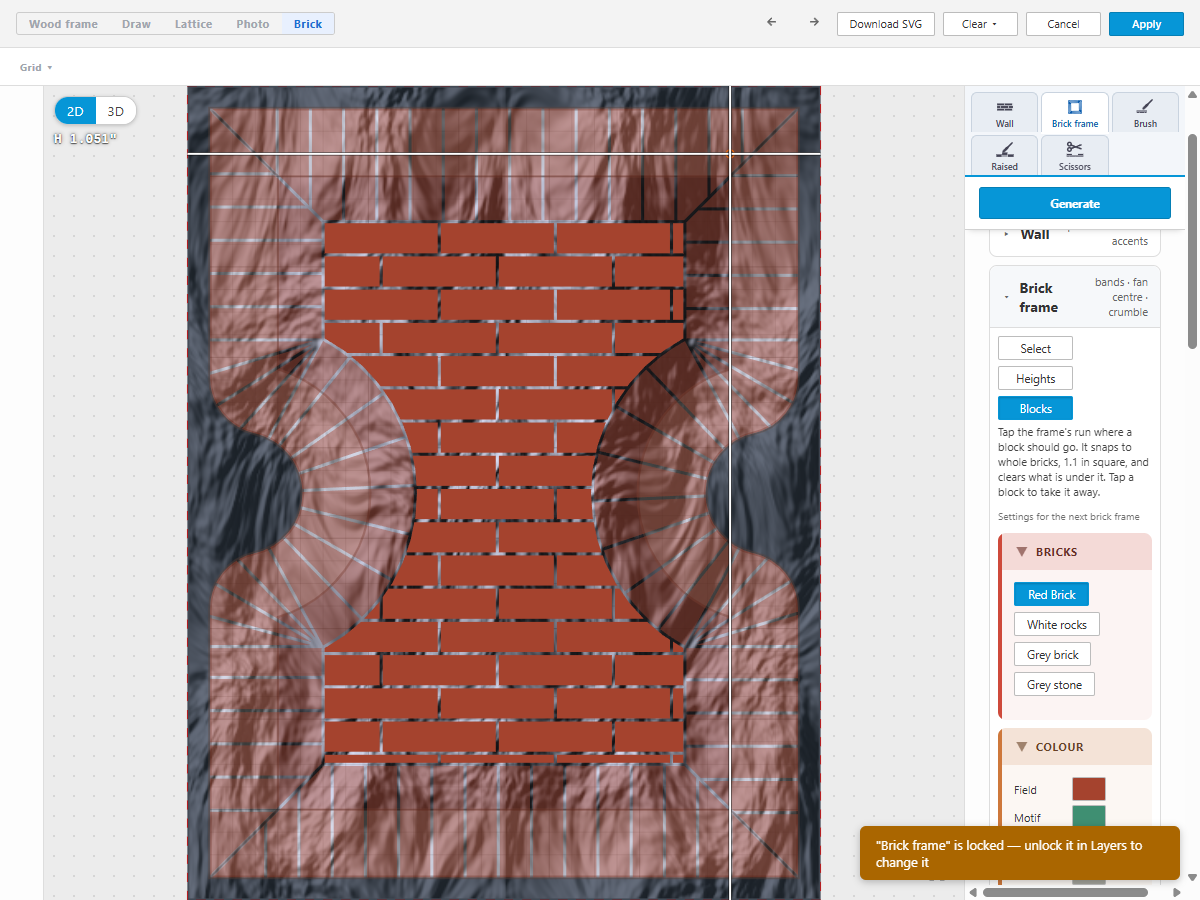Image resolution: width=1200 pixels, height=900 pixels.
Task: Switch to Heights mode
Action: pyautogui.click(x=1035, y=378)
